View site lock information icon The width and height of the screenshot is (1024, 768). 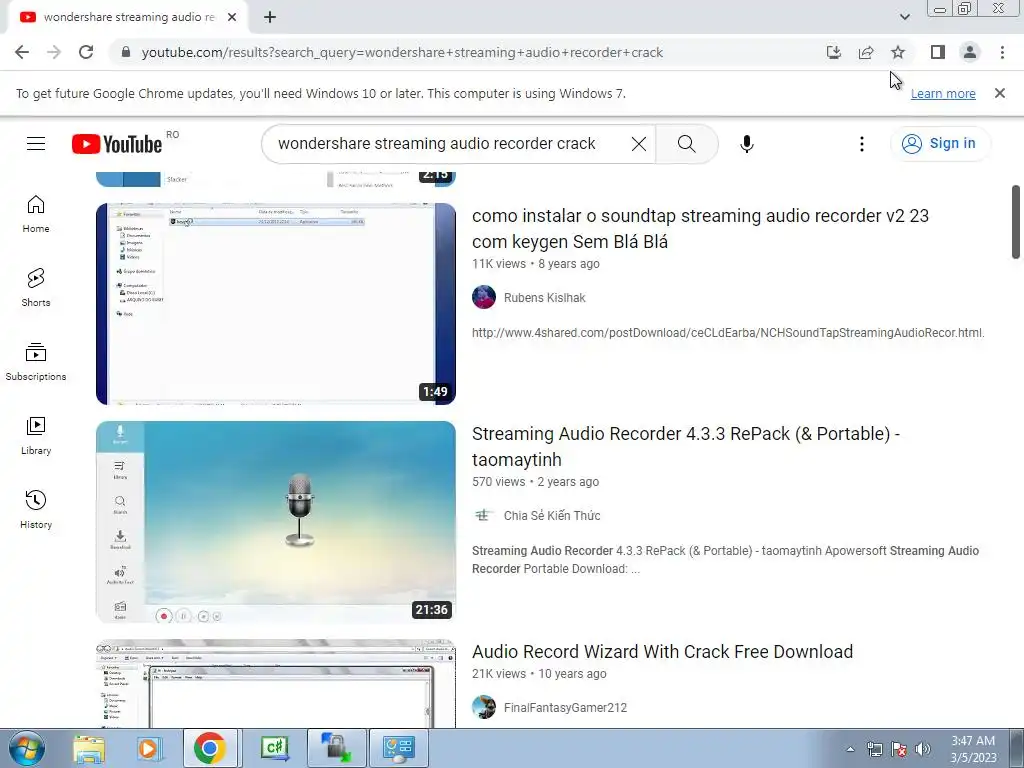(x=126, y=52)
